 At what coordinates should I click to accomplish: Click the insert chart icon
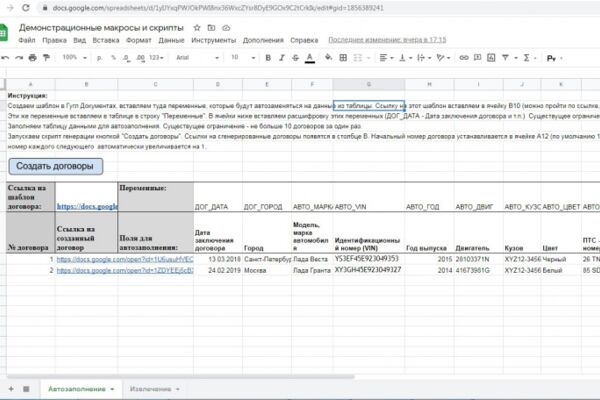click(491, 58)
